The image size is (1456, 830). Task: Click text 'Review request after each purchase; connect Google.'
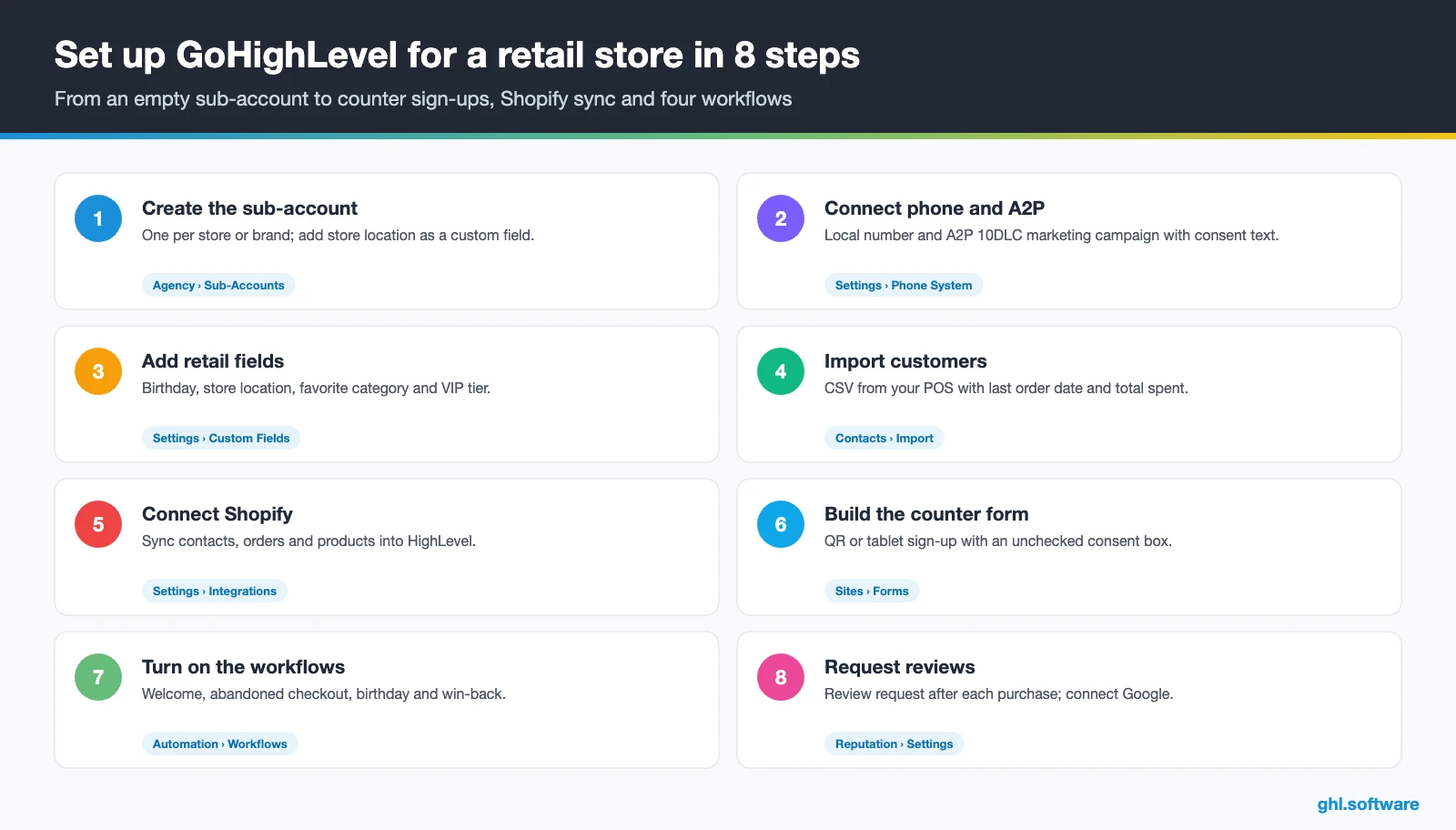pos(999,694)
